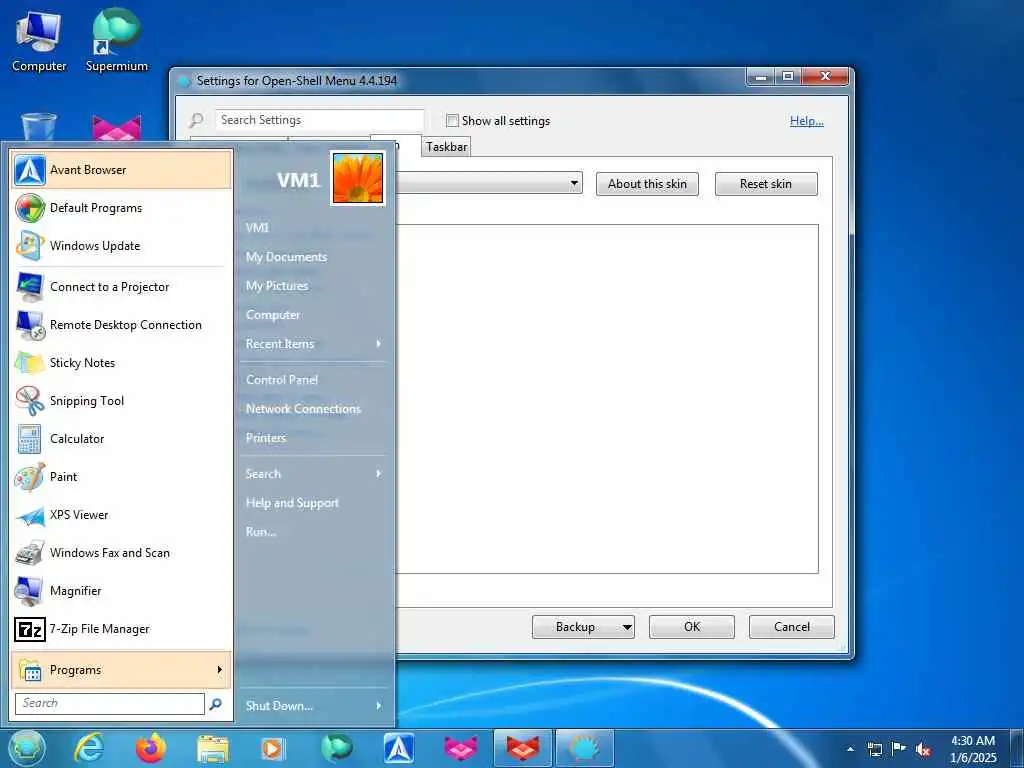Image resolution: width=1024 pixels, height=768 pixels.
Task: Cancel the Open-Shell settings dialog
Action: (x=792, y=627)
